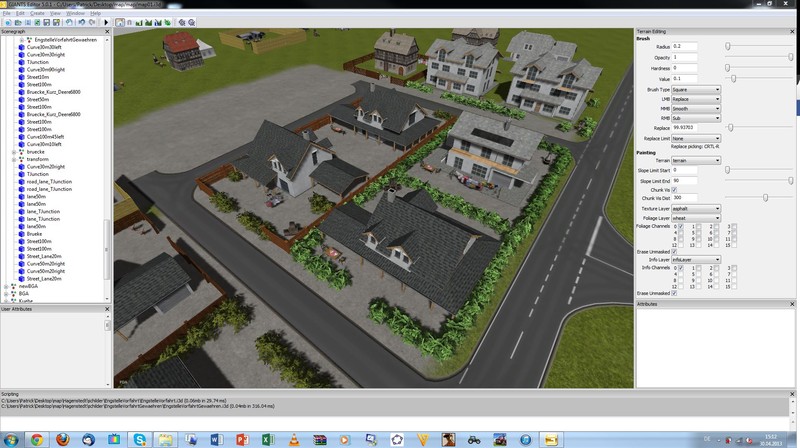
Task: Open VLC media player from taskbar
Action: pyautogui.click(x=294, y=439)
